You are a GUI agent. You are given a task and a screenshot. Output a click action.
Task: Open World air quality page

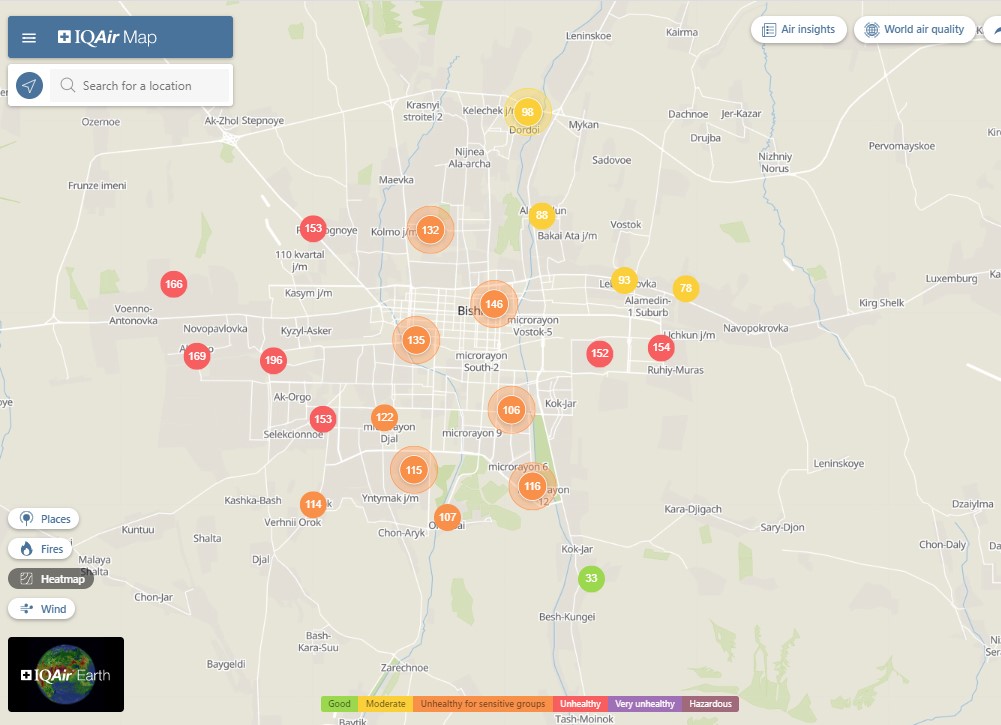[x=914, y=30]
